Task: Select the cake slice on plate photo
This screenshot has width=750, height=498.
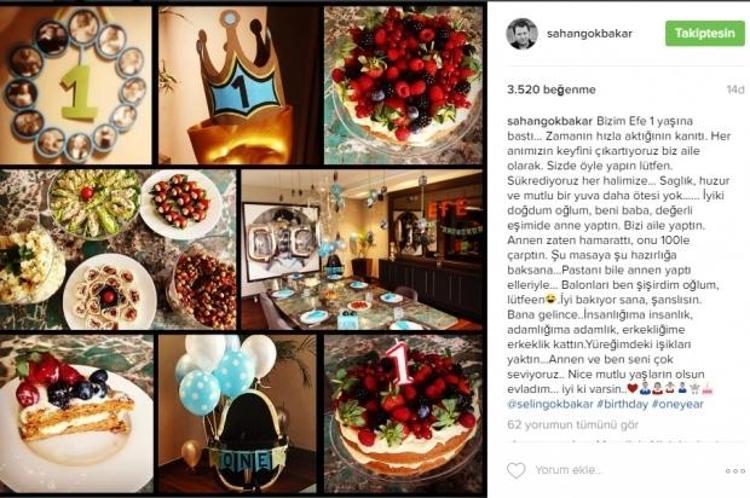Action: (77, 414)
